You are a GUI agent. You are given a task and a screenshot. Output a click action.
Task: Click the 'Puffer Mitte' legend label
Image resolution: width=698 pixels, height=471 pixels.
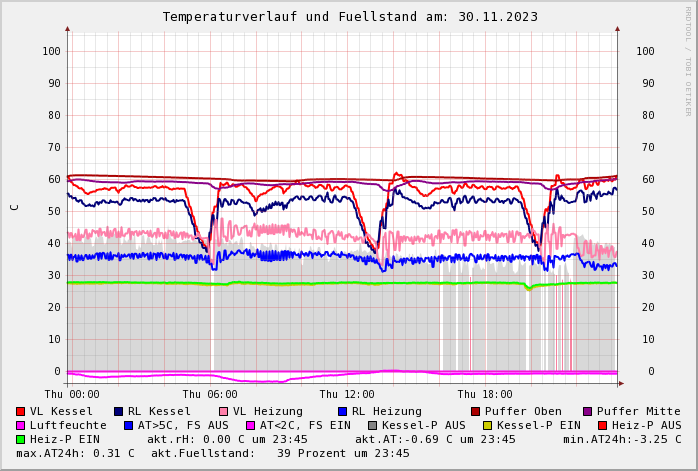[639, 411]
